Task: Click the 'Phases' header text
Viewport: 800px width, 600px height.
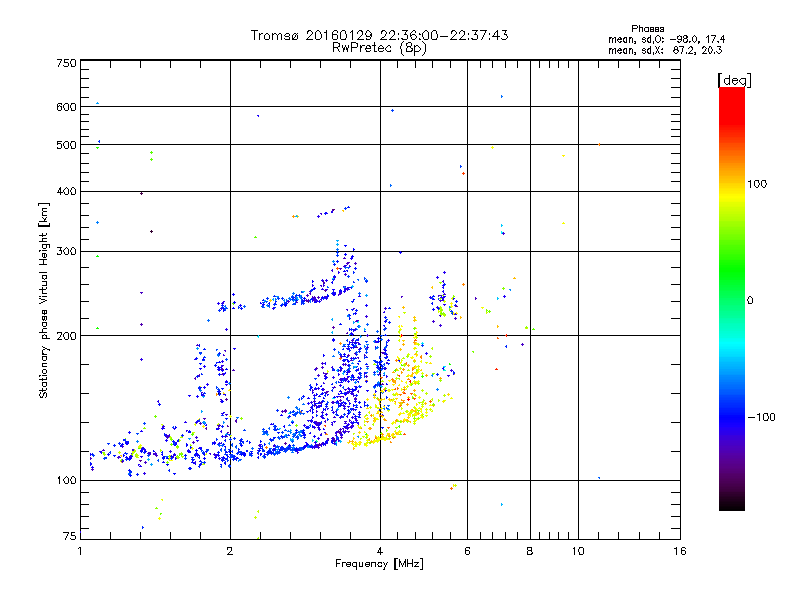Action: (x=647, y=29)
